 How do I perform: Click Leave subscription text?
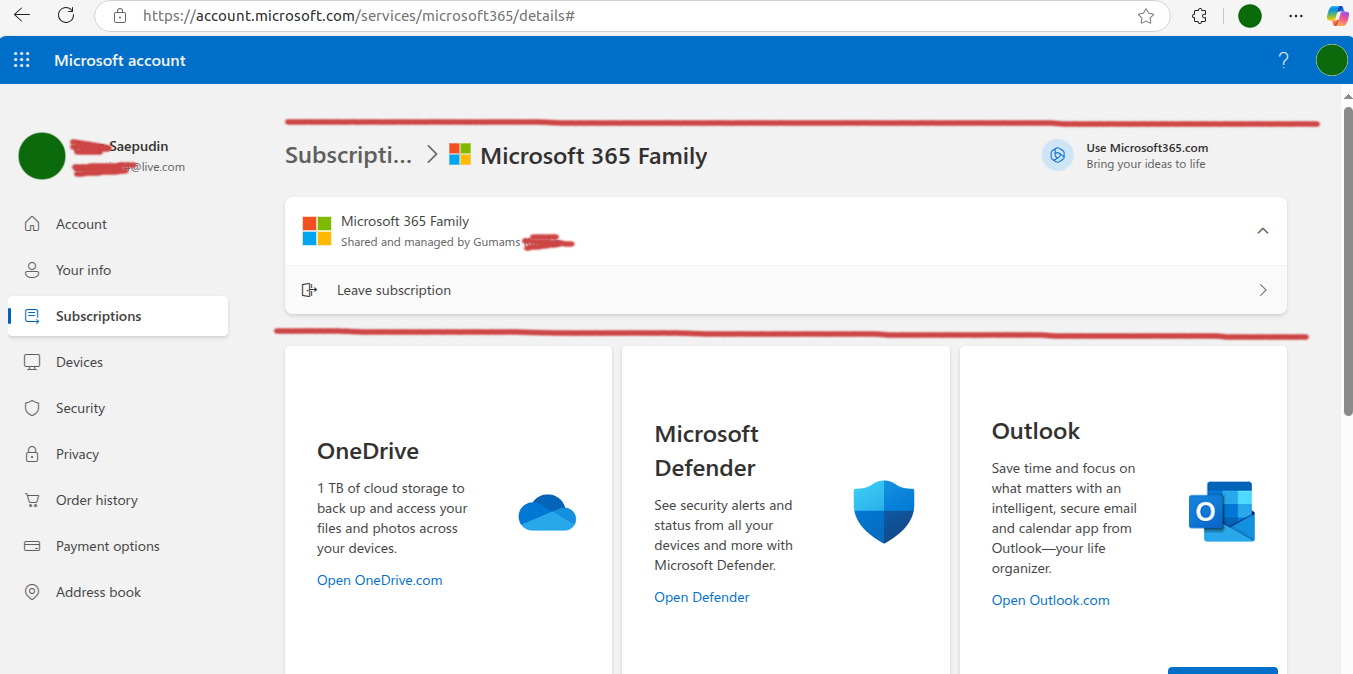[x=394, y=290]
